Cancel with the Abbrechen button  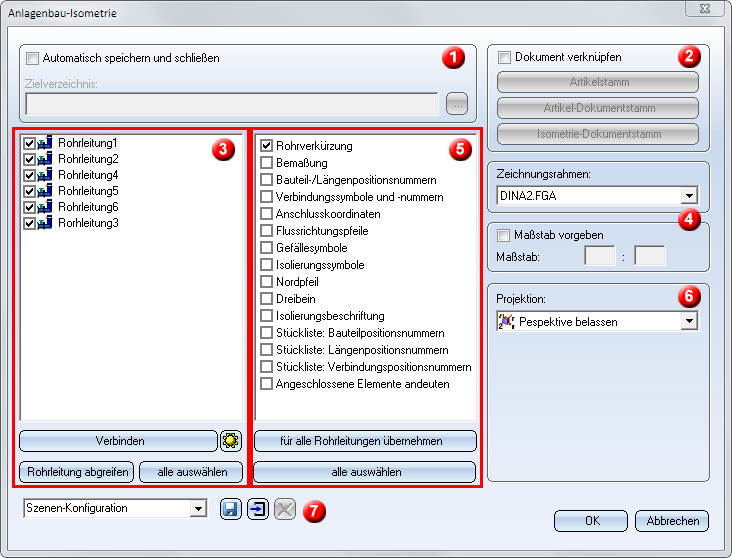pos(672,521)
